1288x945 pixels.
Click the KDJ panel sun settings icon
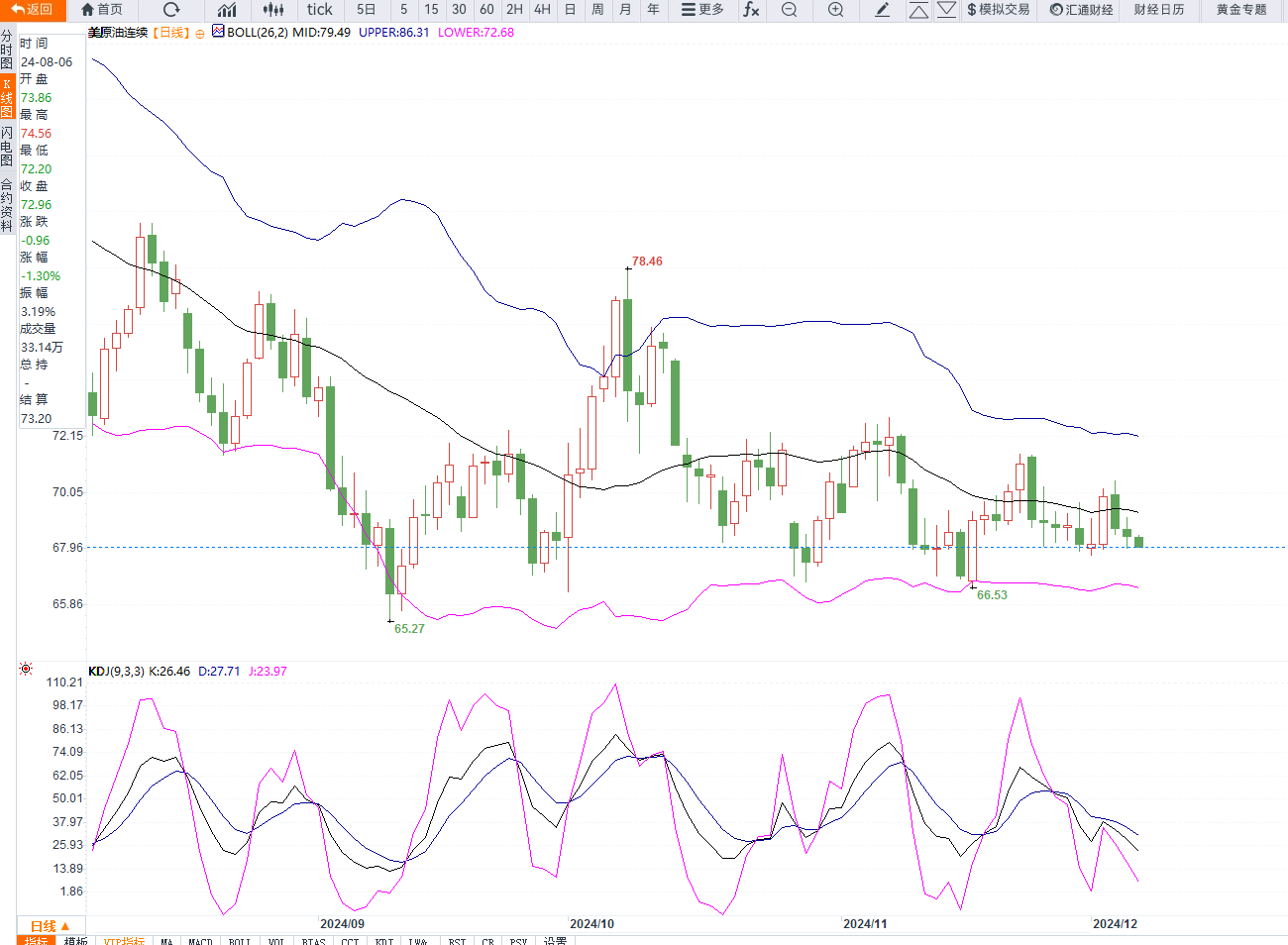[x=26, y=670]
